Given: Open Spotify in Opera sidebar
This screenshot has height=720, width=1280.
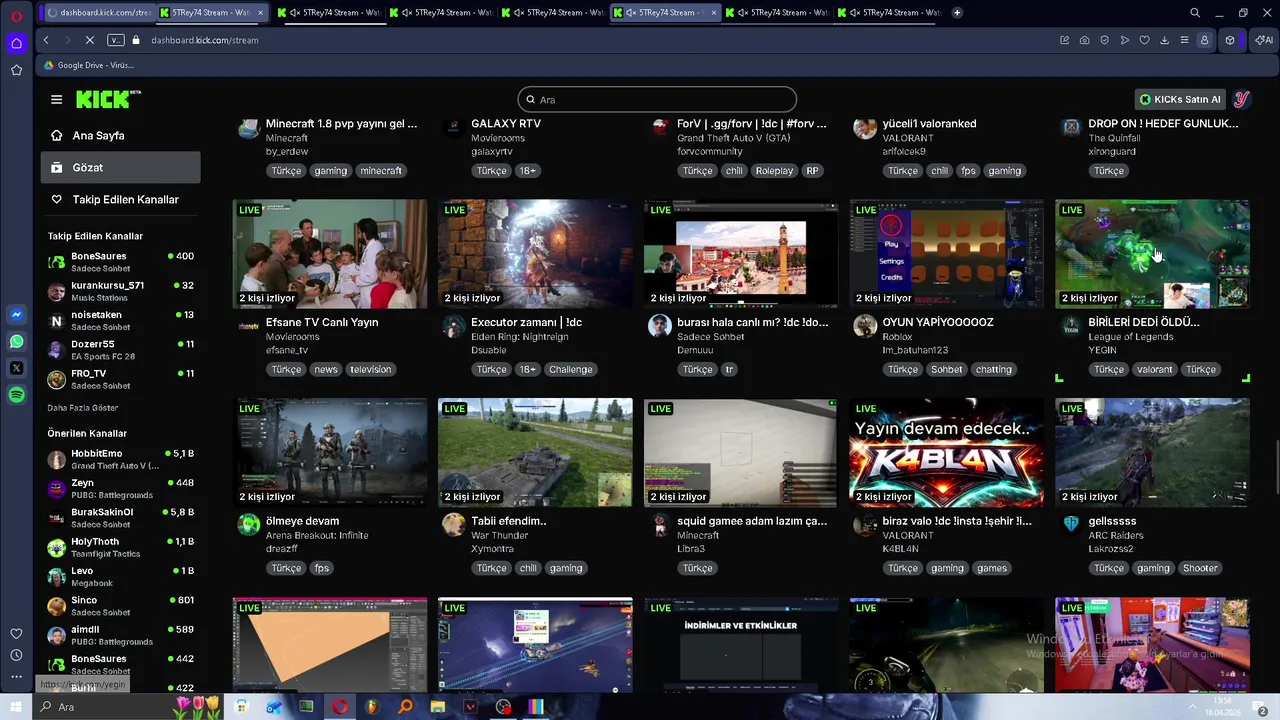Looking at the screenshot, I should coord(16,395).
